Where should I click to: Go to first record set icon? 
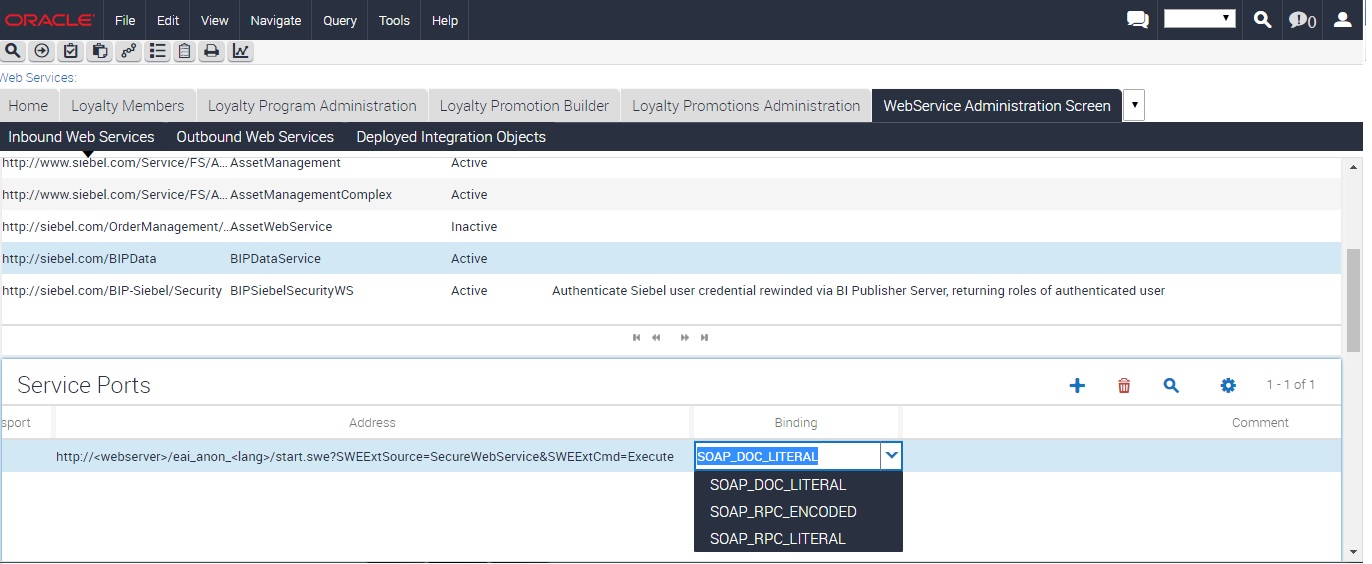tap(637, 338)
